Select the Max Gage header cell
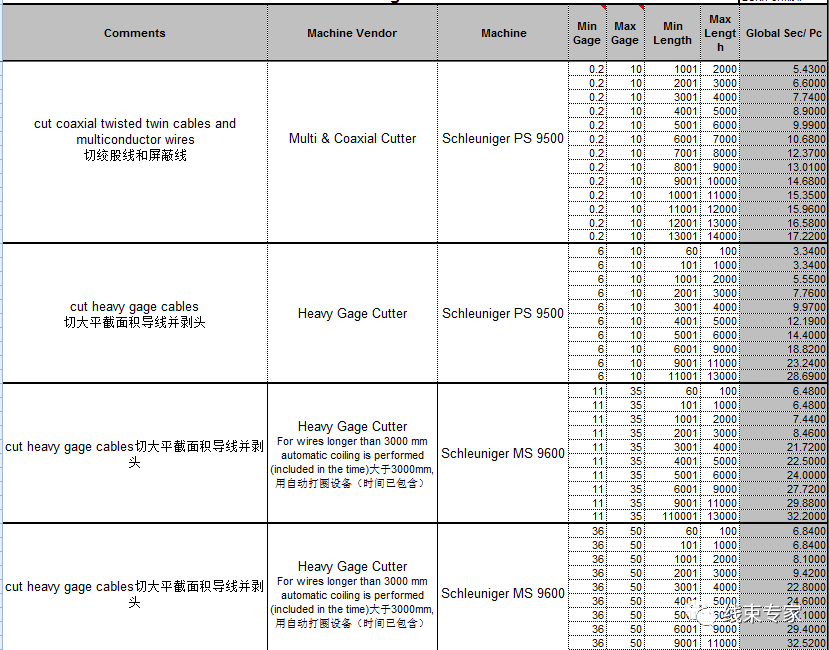The width and height of the screenshot is (829, 650). point(625,33)
